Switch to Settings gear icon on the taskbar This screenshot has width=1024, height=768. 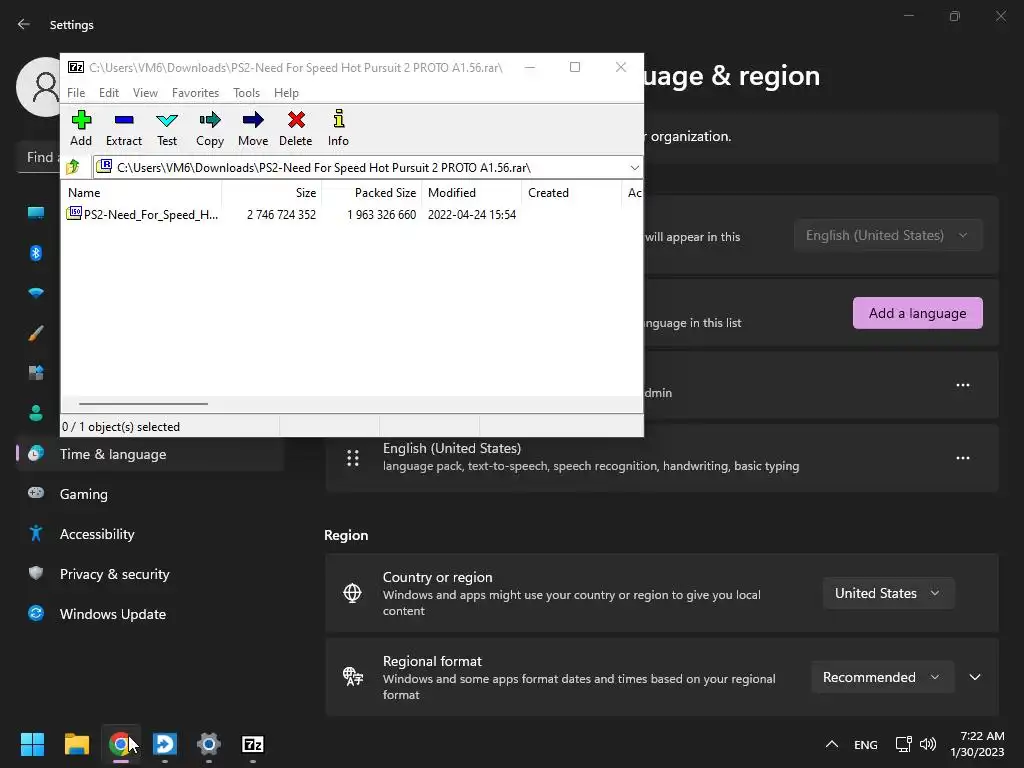[x=208, y=744]
